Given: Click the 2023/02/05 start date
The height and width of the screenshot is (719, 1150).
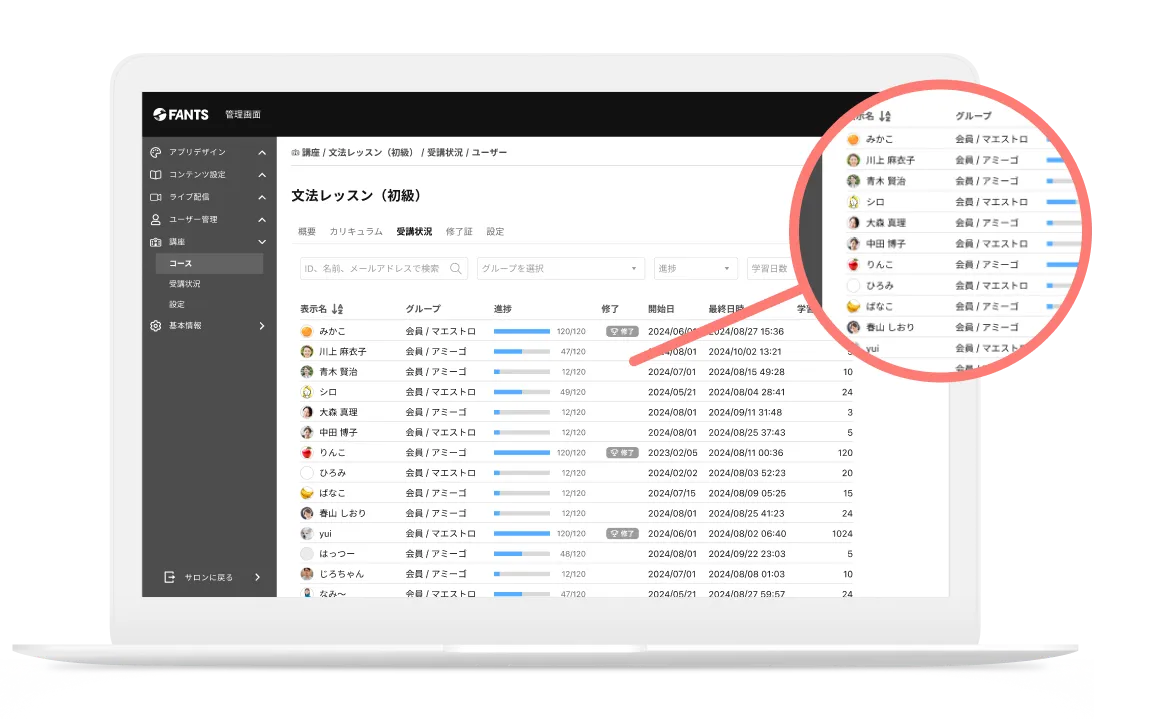Looking at the screenshot, I should point(673,453).
